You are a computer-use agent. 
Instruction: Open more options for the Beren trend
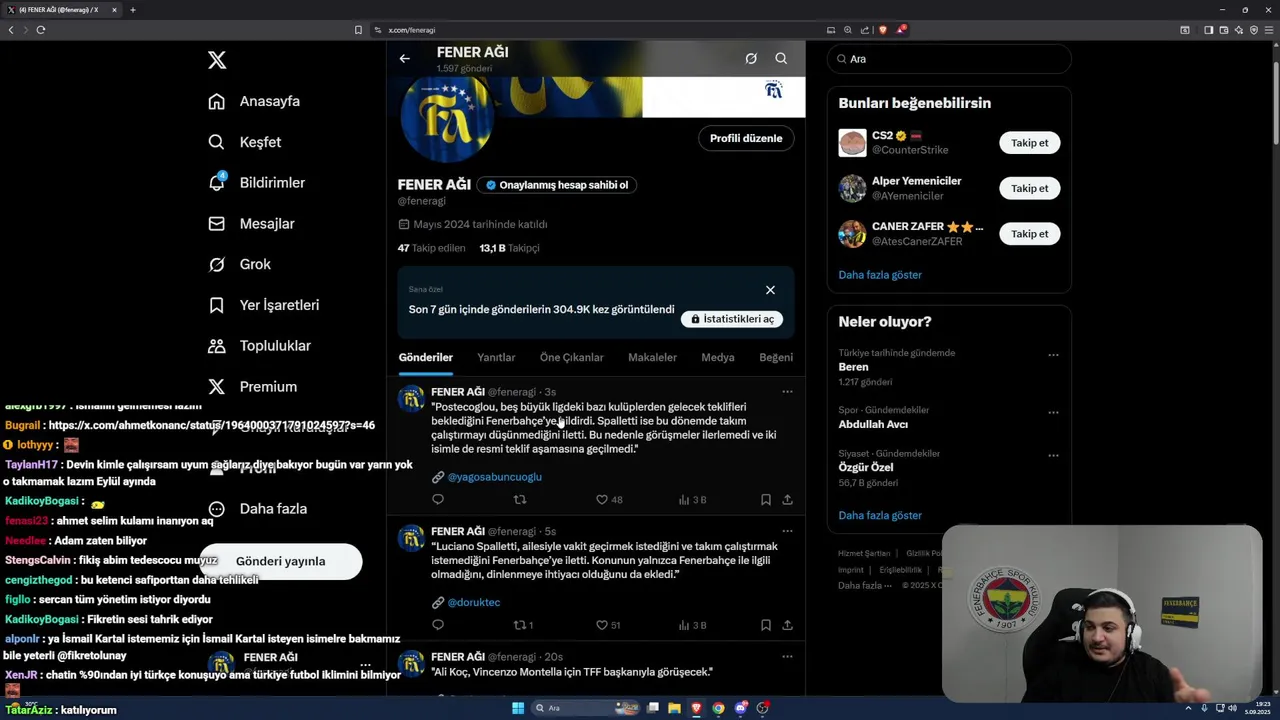point(1052,355)
